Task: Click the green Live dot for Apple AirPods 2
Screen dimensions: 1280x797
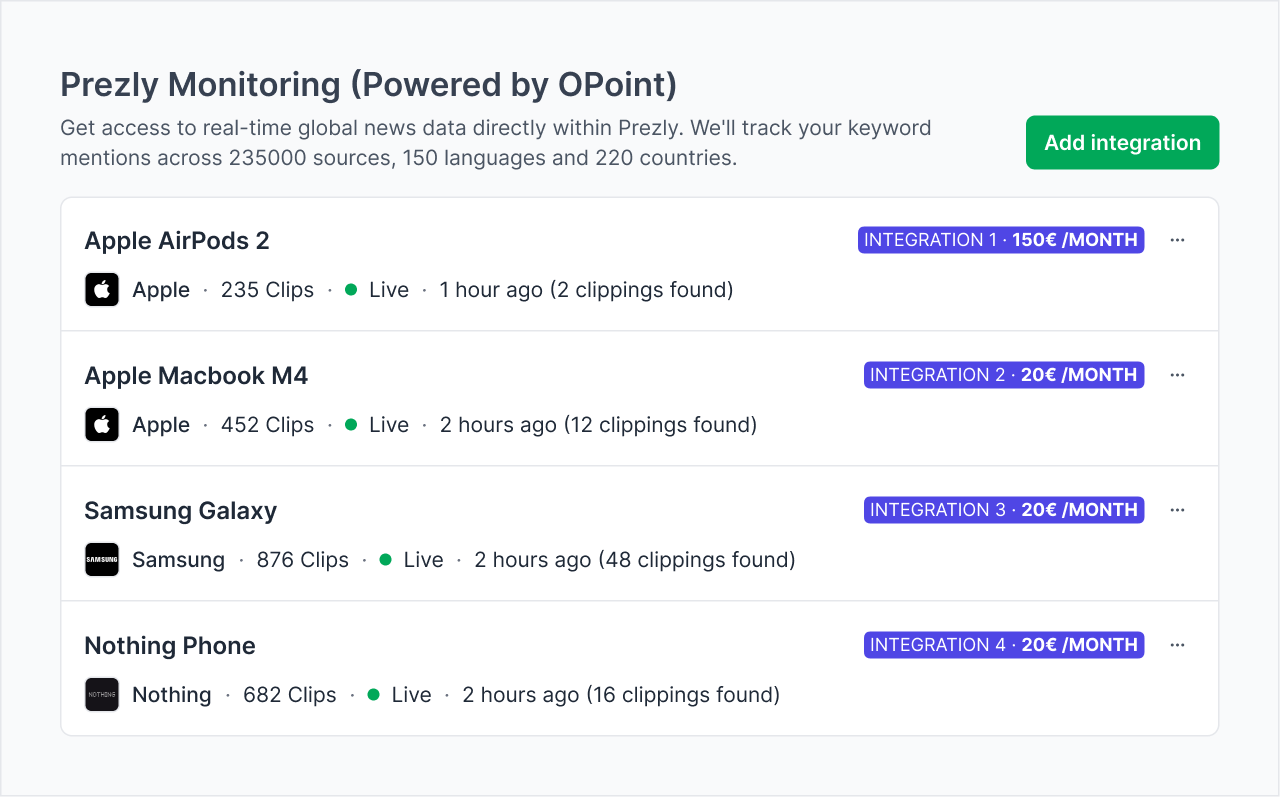Action: pos(351,290)
